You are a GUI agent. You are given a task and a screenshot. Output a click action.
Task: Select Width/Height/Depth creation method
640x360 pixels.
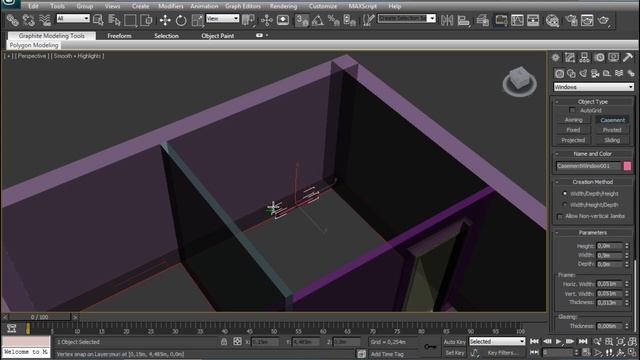pos(565,204)
